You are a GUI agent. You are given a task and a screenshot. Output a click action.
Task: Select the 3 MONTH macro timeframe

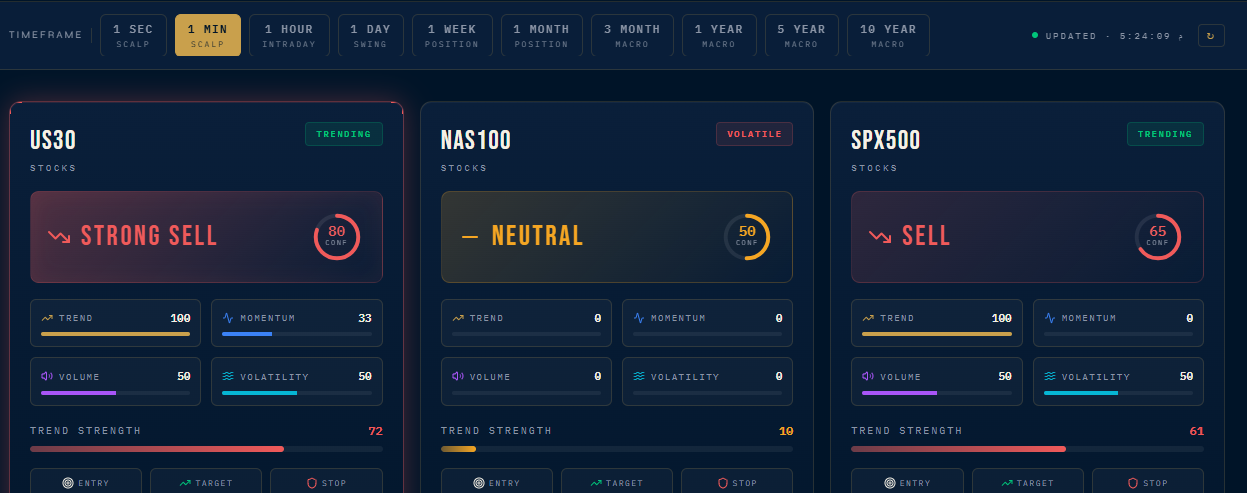632,35
